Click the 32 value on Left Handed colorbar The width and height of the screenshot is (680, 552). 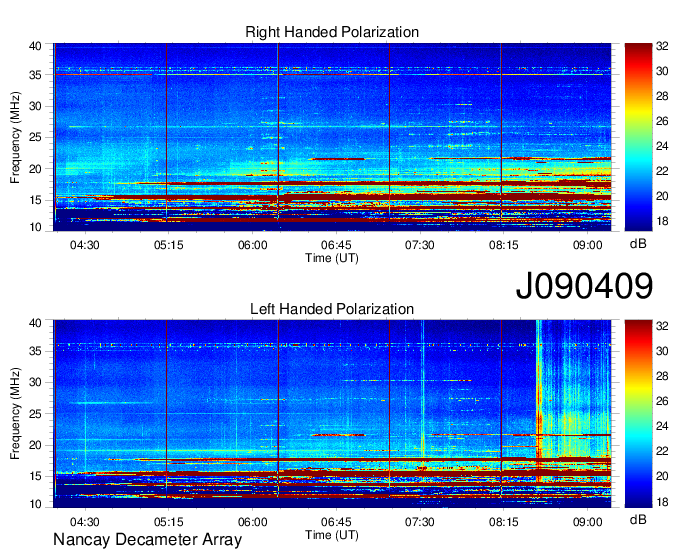[x=662, y=326]
